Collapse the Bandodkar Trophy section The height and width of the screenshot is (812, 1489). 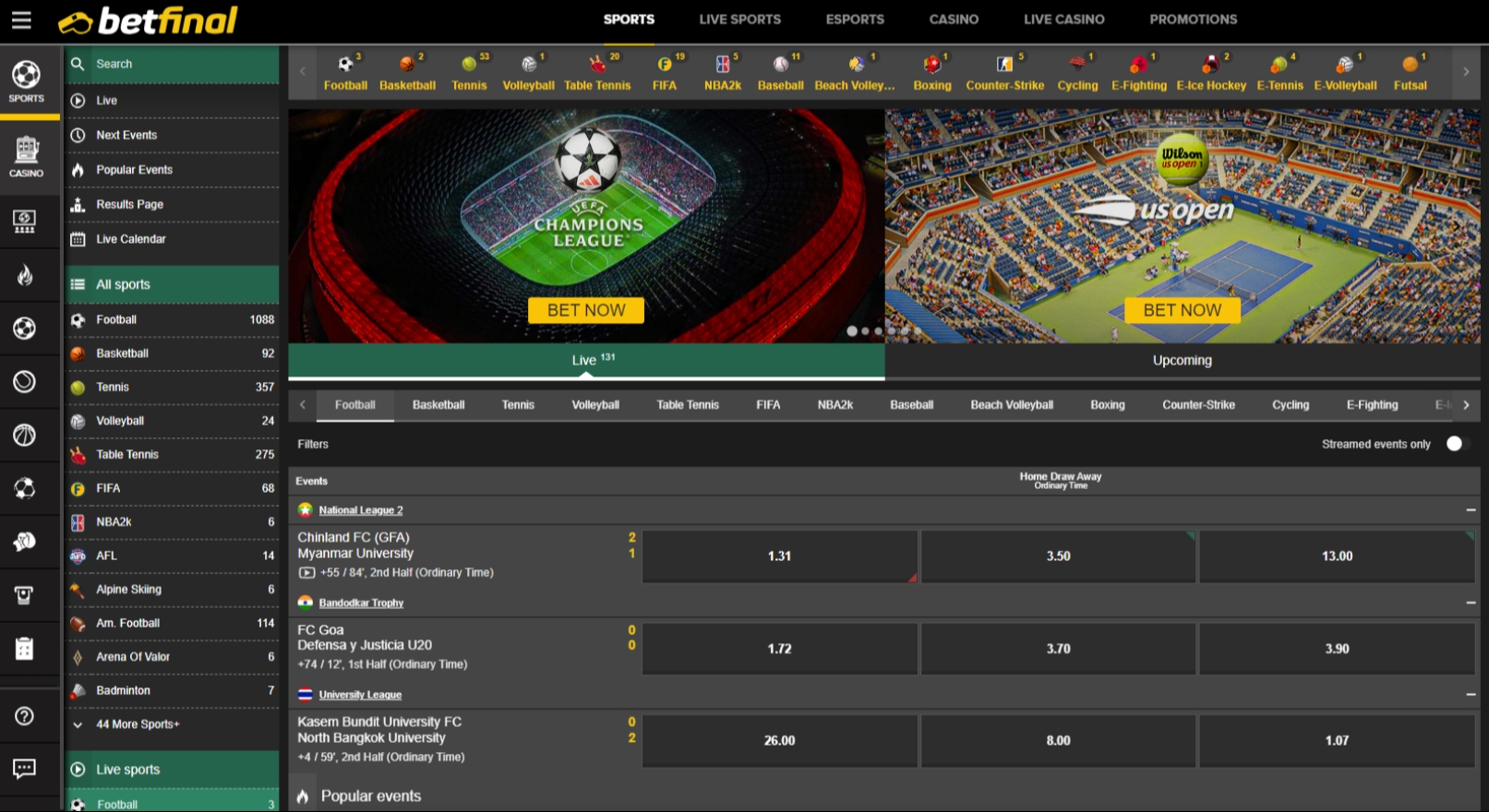pos(1471,603)
